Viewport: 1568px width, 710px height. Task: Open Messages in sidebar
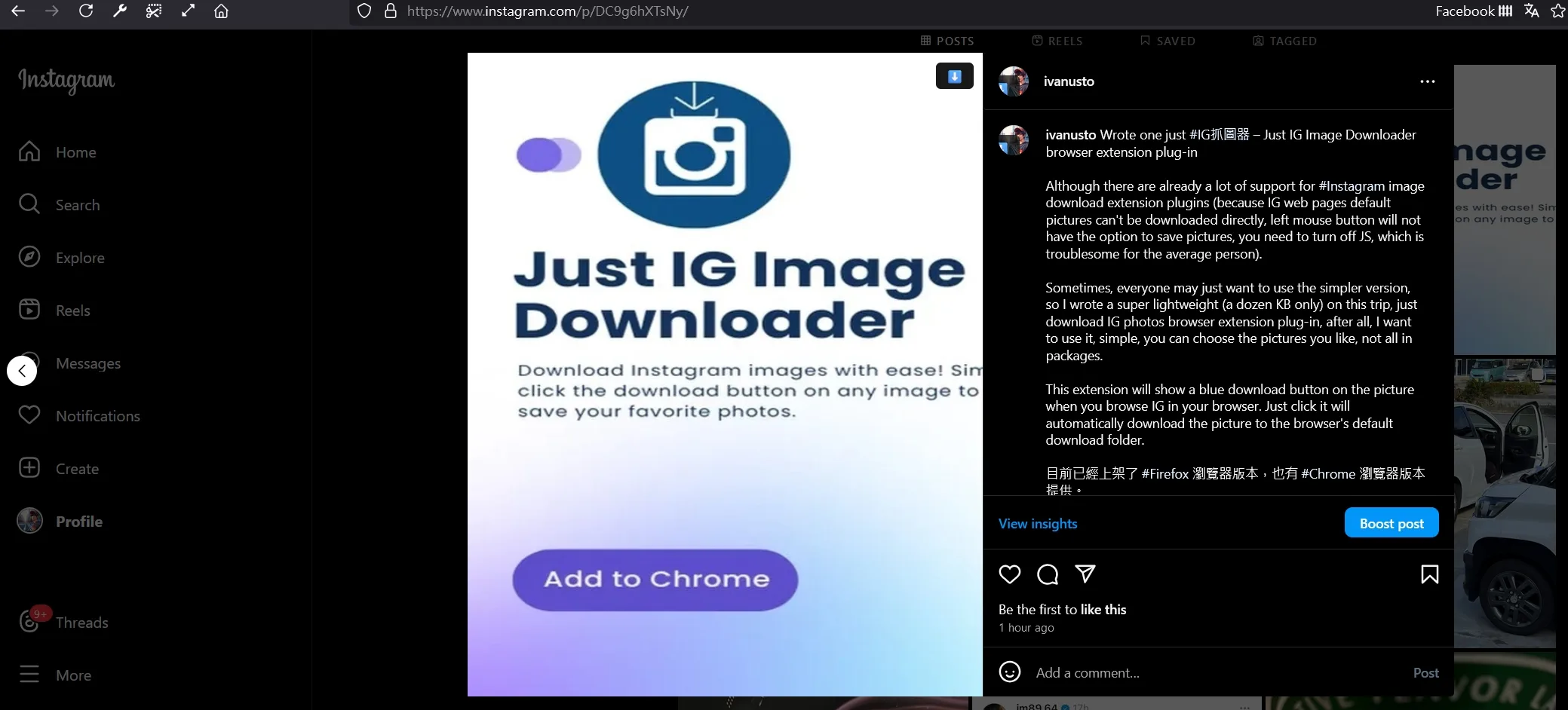click(87, 363)
